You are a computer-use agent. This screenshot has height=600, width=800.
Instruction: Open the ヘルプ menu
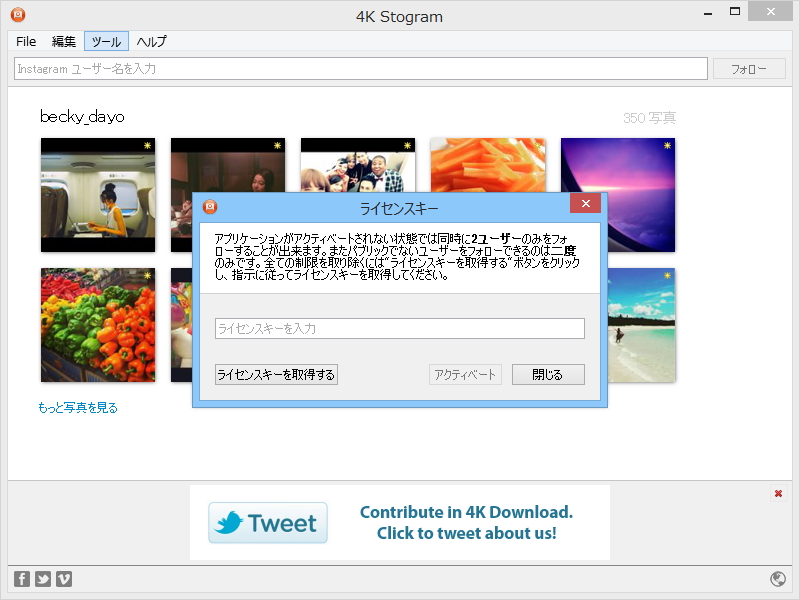tap(151, 41)
